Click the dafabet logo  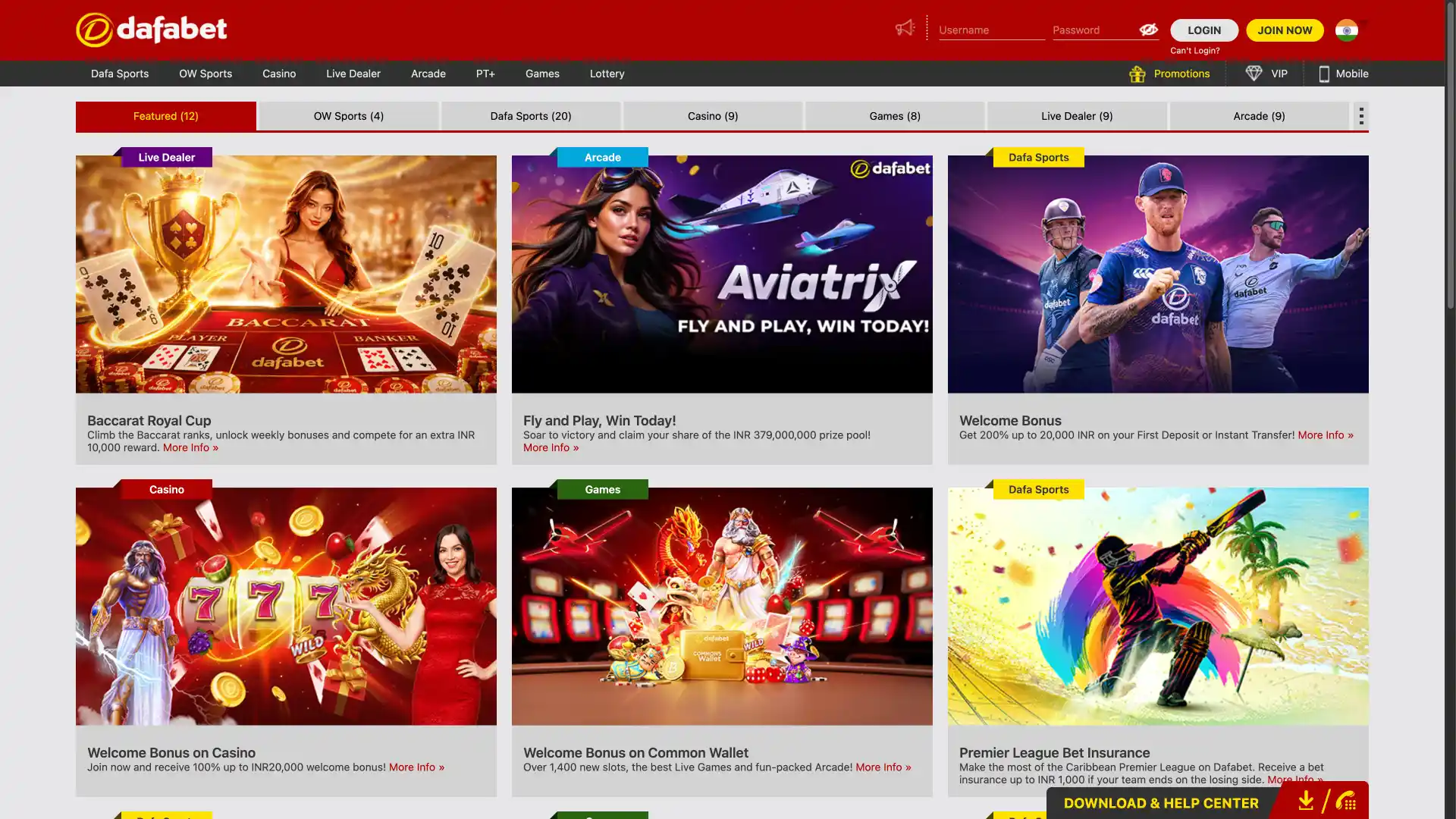click(x=152, y=30)
